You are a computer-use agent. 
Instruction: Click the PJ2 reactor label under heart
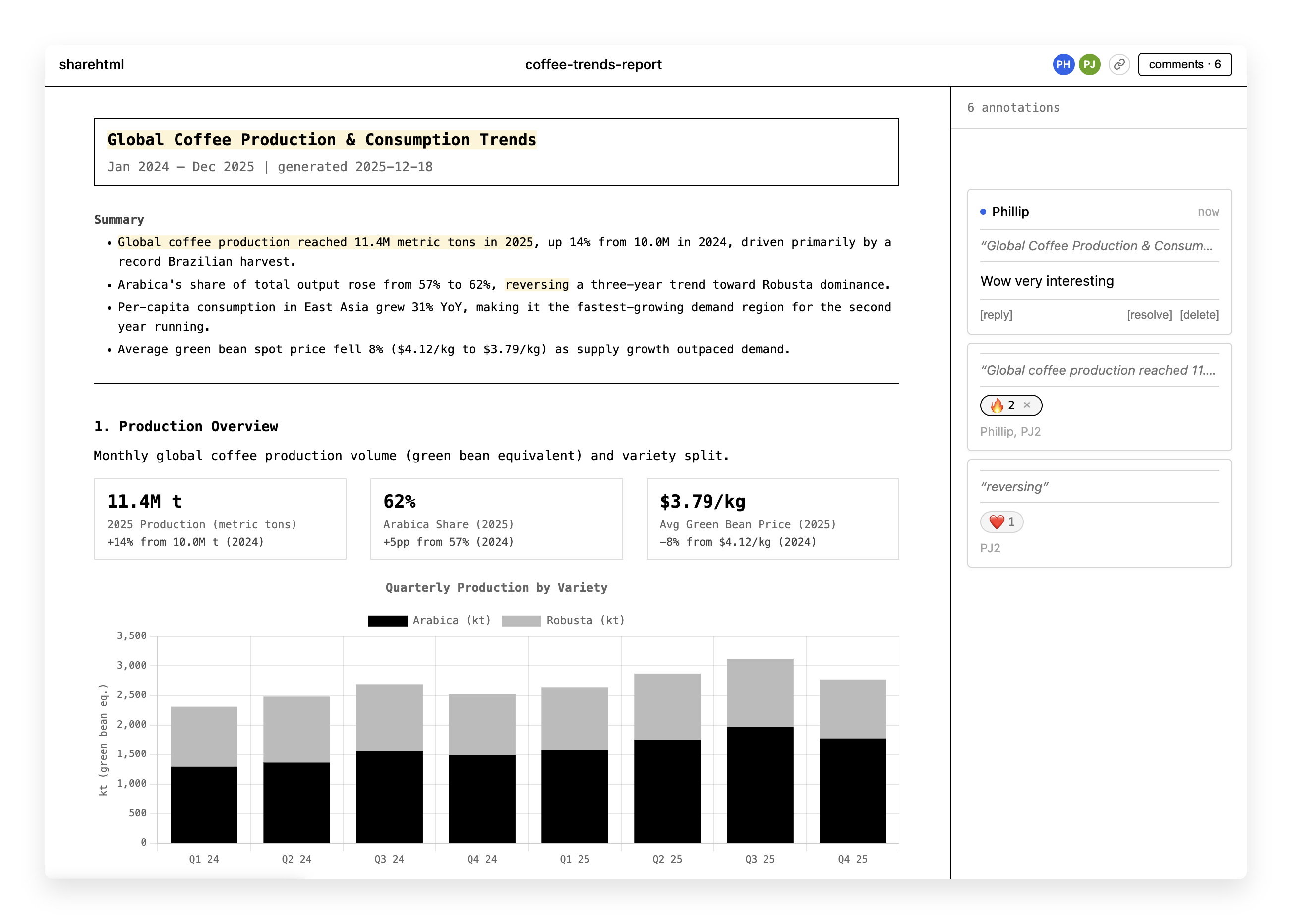click(990, 548)
